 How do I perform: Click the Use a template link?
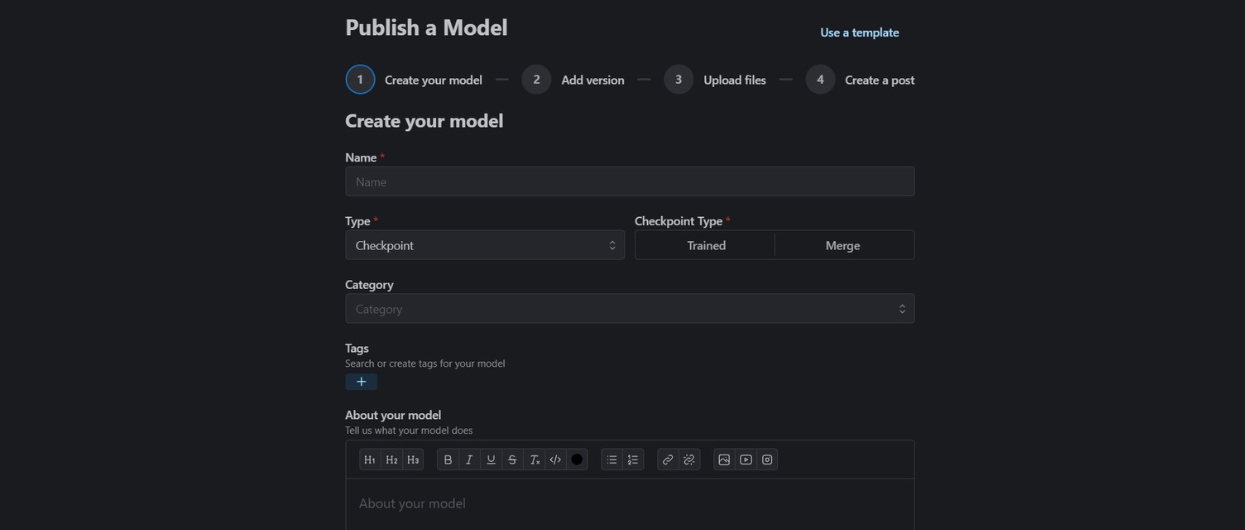click(x=859, y=33)
